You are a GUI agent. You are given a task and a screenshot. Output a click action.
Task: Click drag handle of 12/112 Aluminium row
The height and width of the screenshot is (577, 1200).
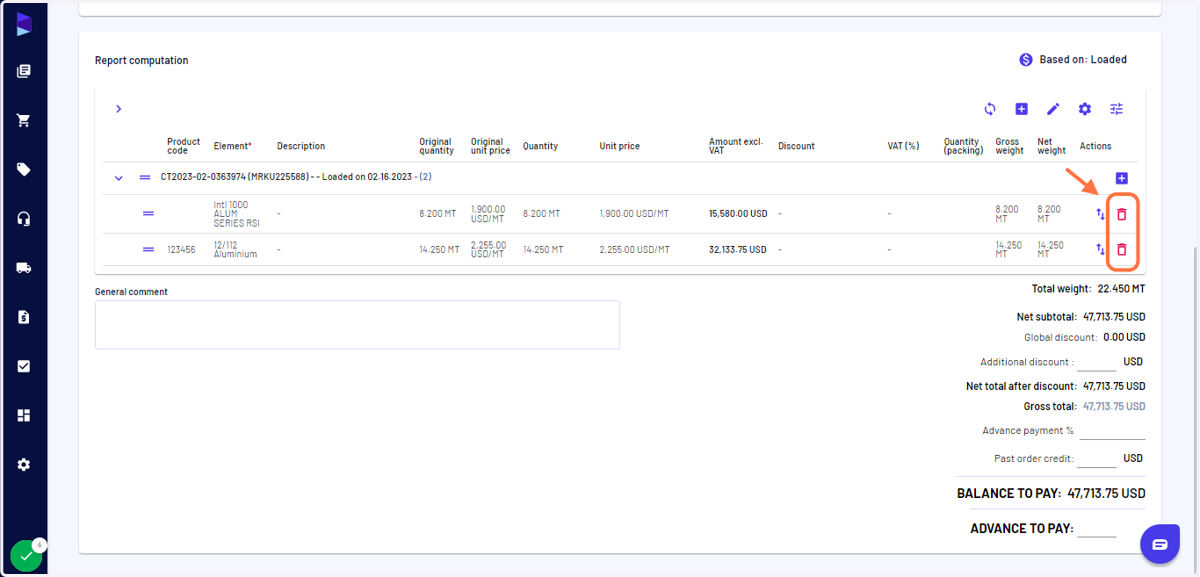click(x=148, y=249)
